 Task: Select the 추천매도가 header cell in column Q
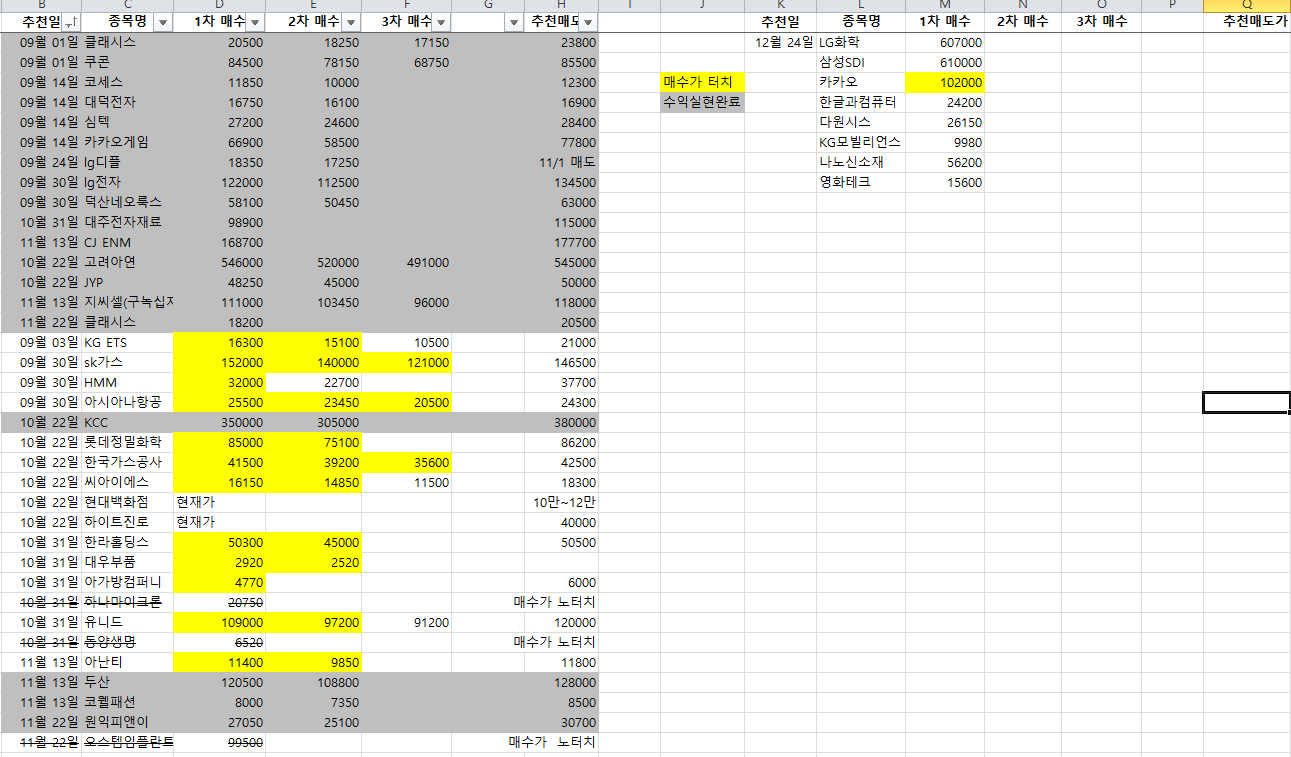pos(1247,22)
